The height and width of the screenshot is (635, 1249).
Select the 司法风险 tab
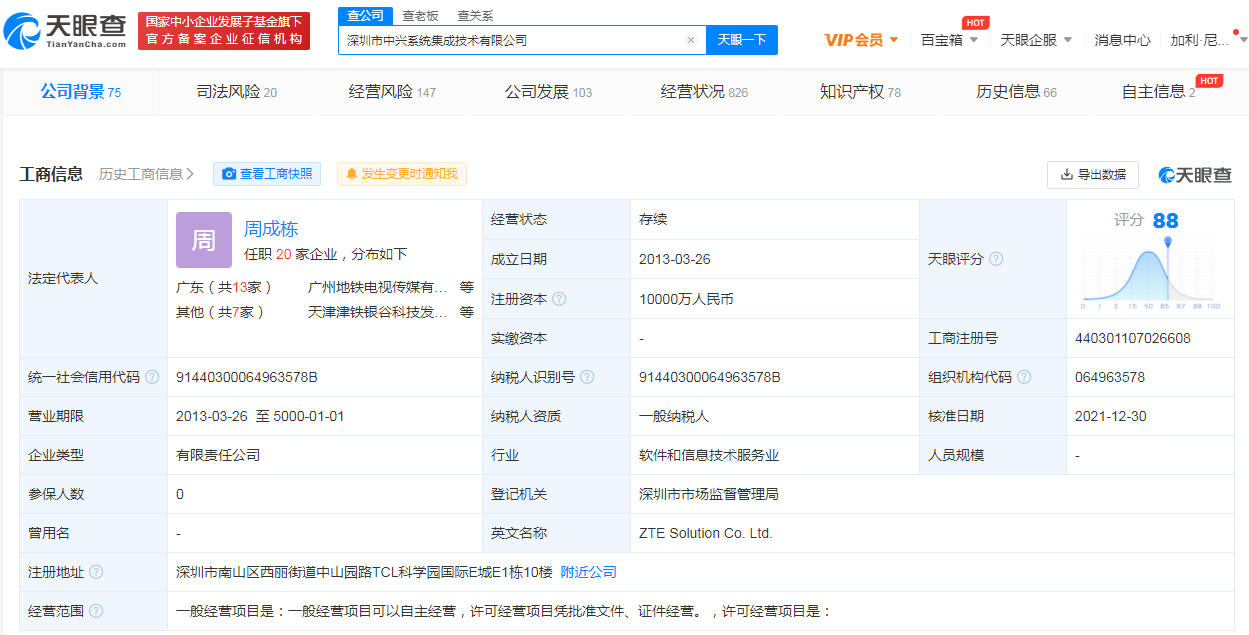[x=237, y=92]
